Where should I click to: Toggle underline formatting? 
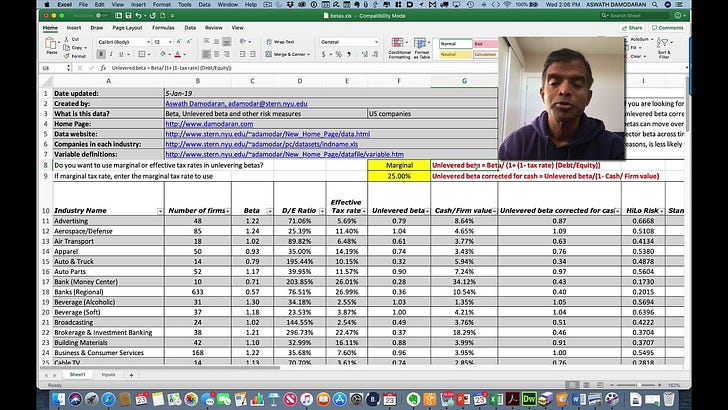click(x=121, y=54)
